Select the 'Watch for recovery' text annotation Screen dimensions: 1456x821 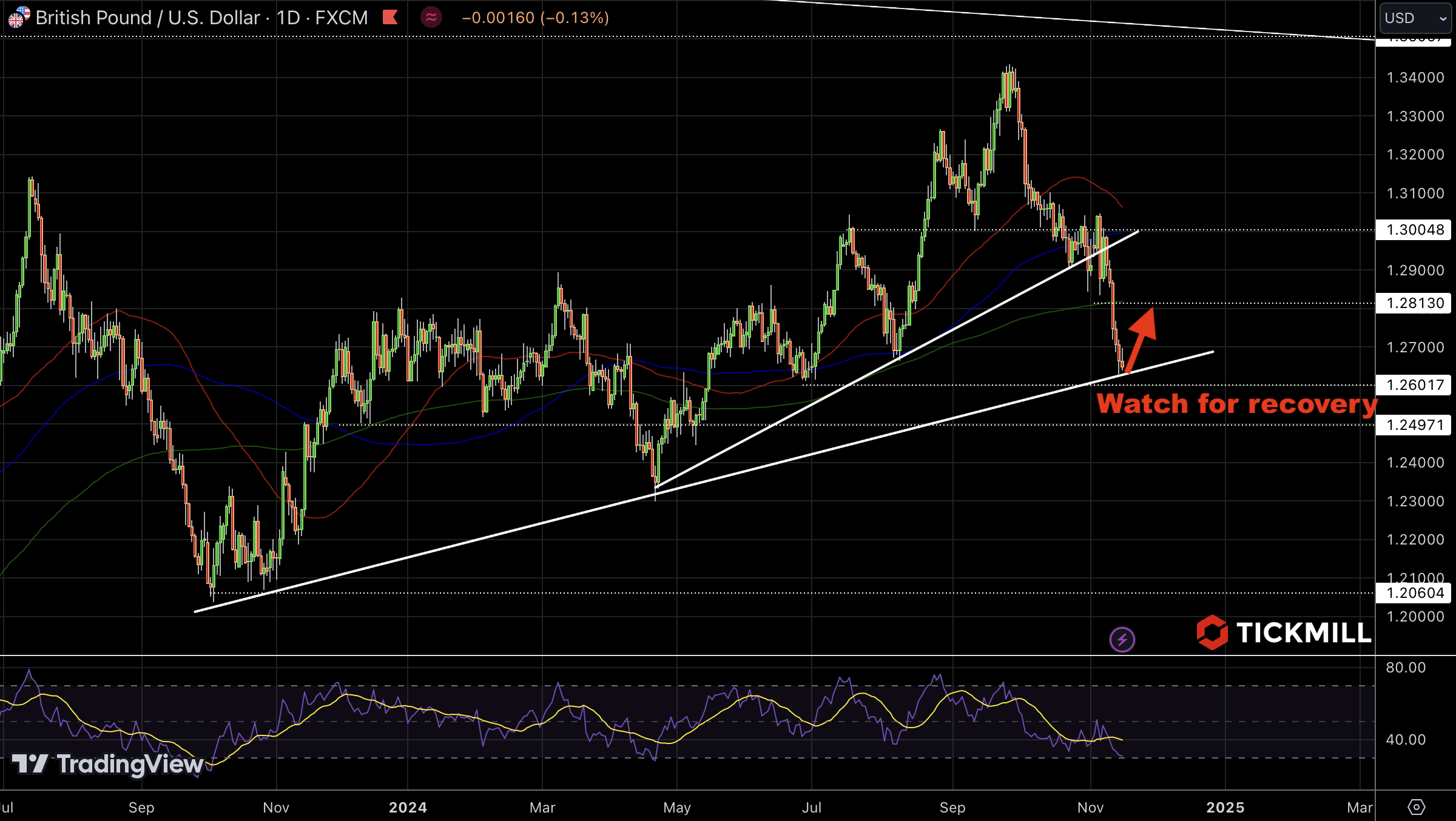coord(1236,404)
